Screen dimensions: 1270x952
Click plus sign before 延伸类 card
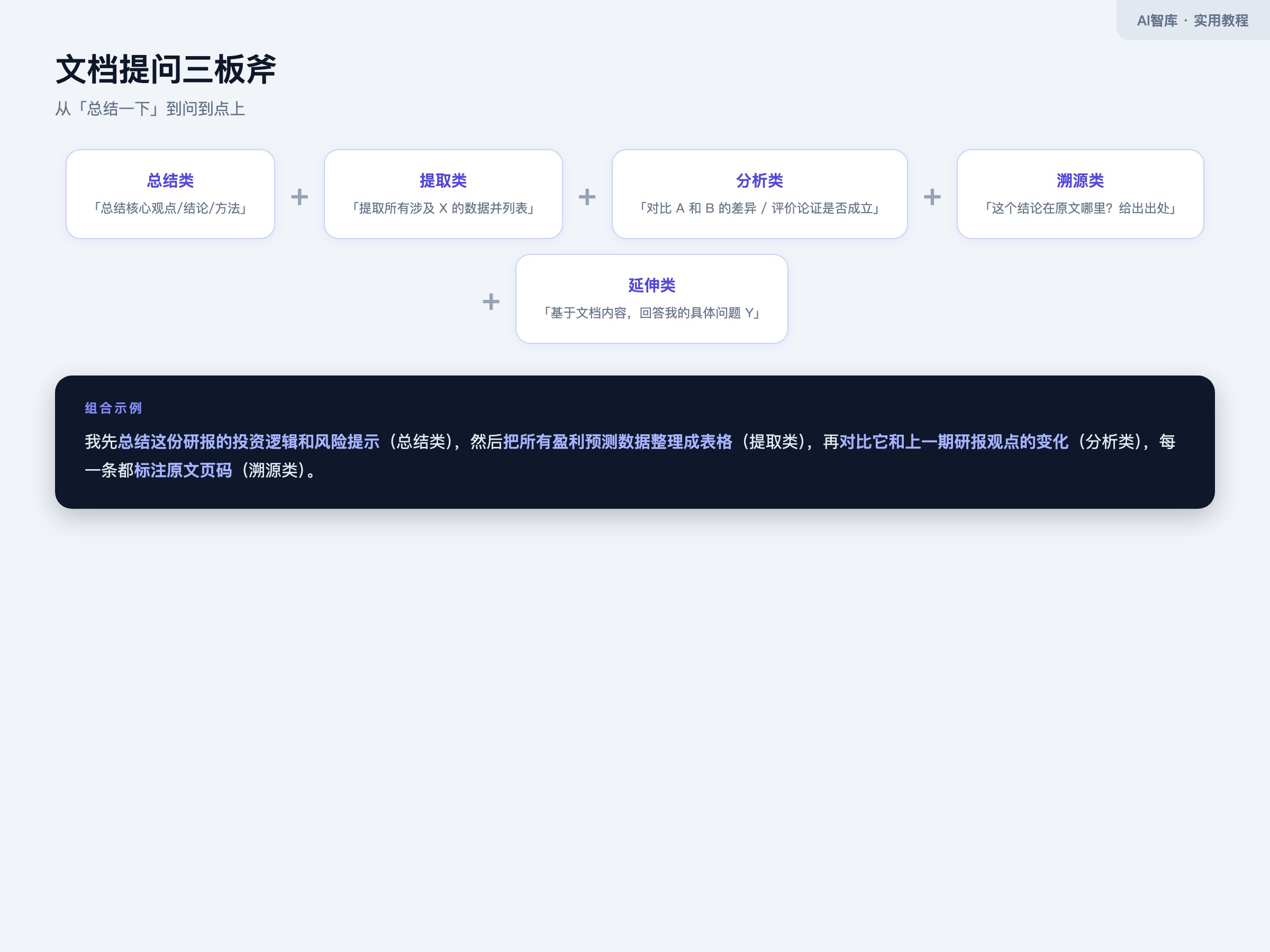[x=491, y=301]
